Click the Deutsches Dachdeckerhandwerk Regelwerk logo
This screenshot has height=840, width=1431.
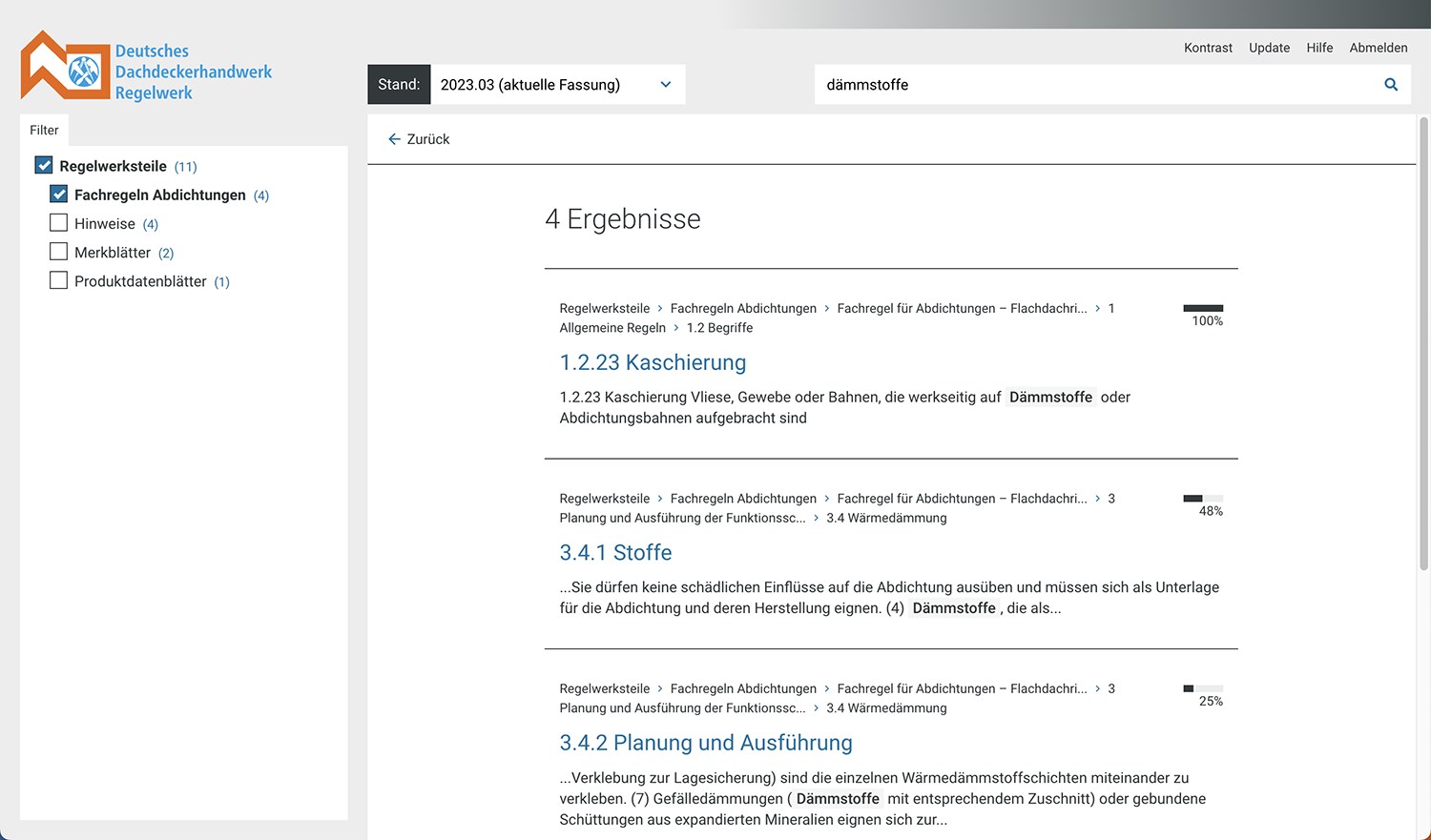tap(146, 69)
